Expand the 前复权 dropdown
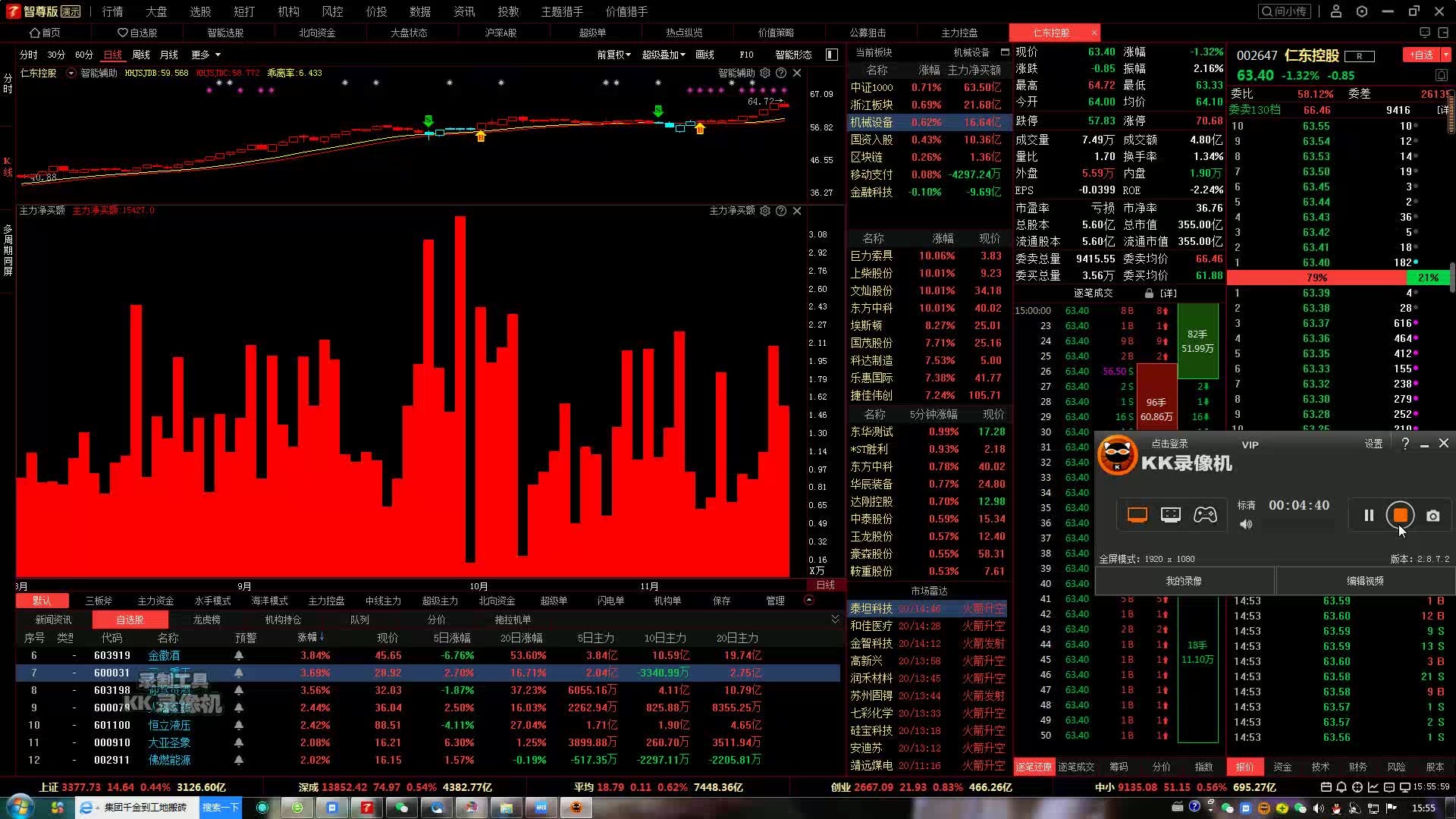Screen dimensions: 1456x819 pyautogui.click(x=613, y=55)
